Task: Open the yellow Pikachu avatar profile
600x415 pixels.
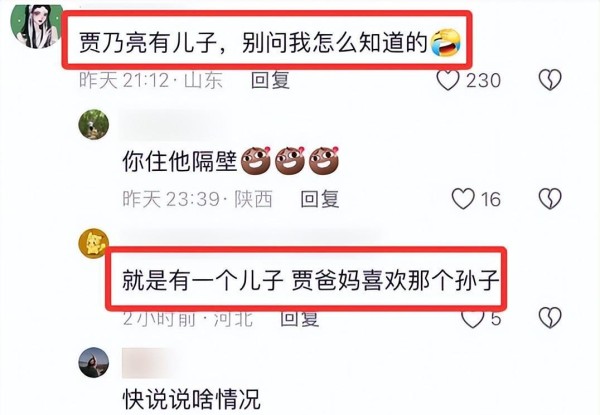Action: pyautogui.click(x=93, y=243)
